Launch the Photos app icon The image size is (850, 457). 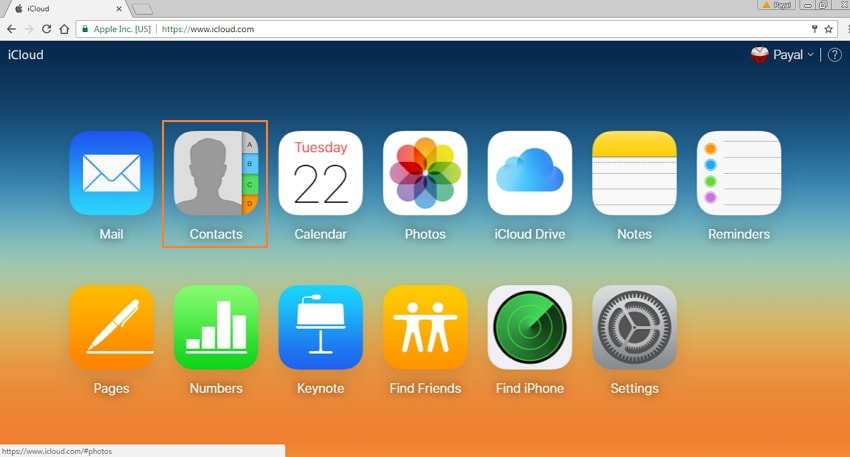(x=425, y=173)
